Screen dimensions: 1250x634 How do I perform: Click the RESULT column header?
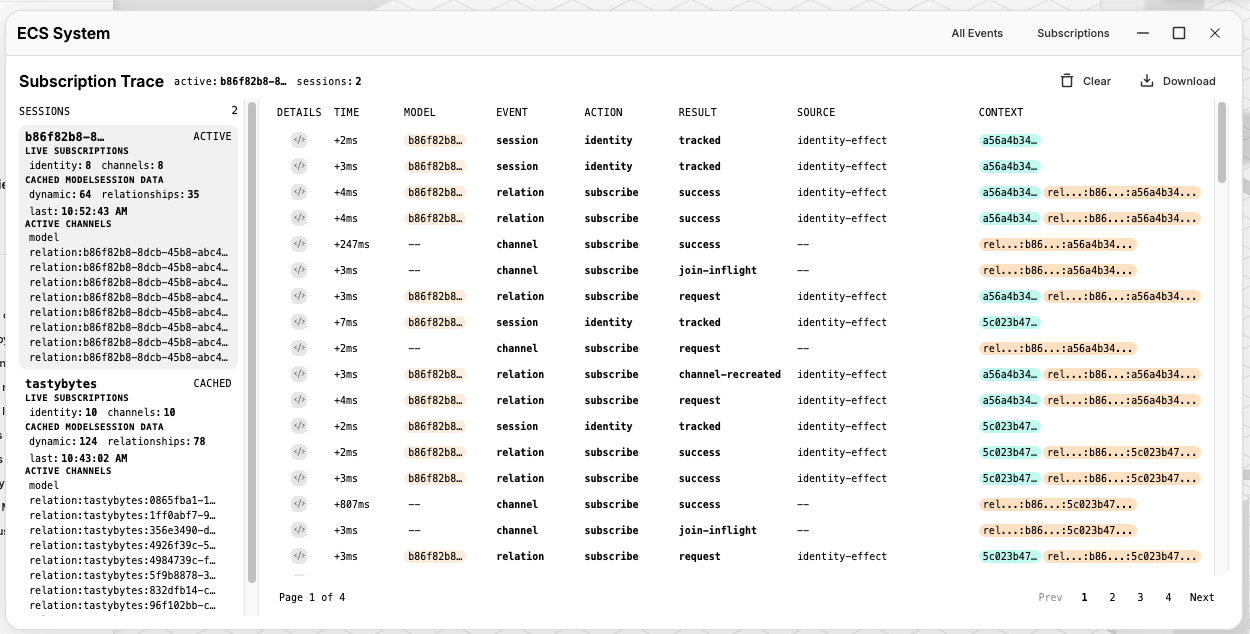tap(697, 112)
